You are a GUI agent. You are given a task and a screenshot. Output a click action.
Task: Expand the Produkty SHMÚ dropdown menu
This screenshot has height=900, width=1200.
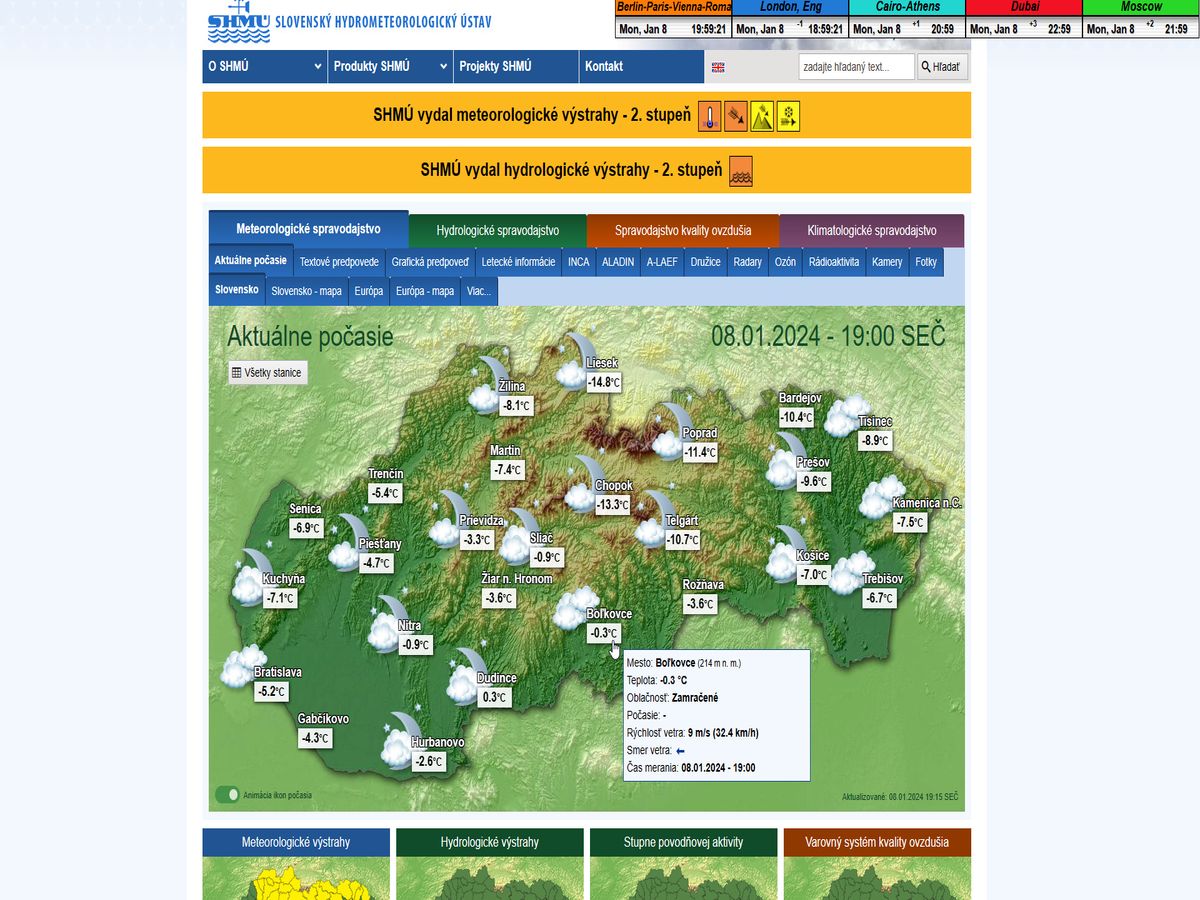pyautogui.click(x=390, y=67)
